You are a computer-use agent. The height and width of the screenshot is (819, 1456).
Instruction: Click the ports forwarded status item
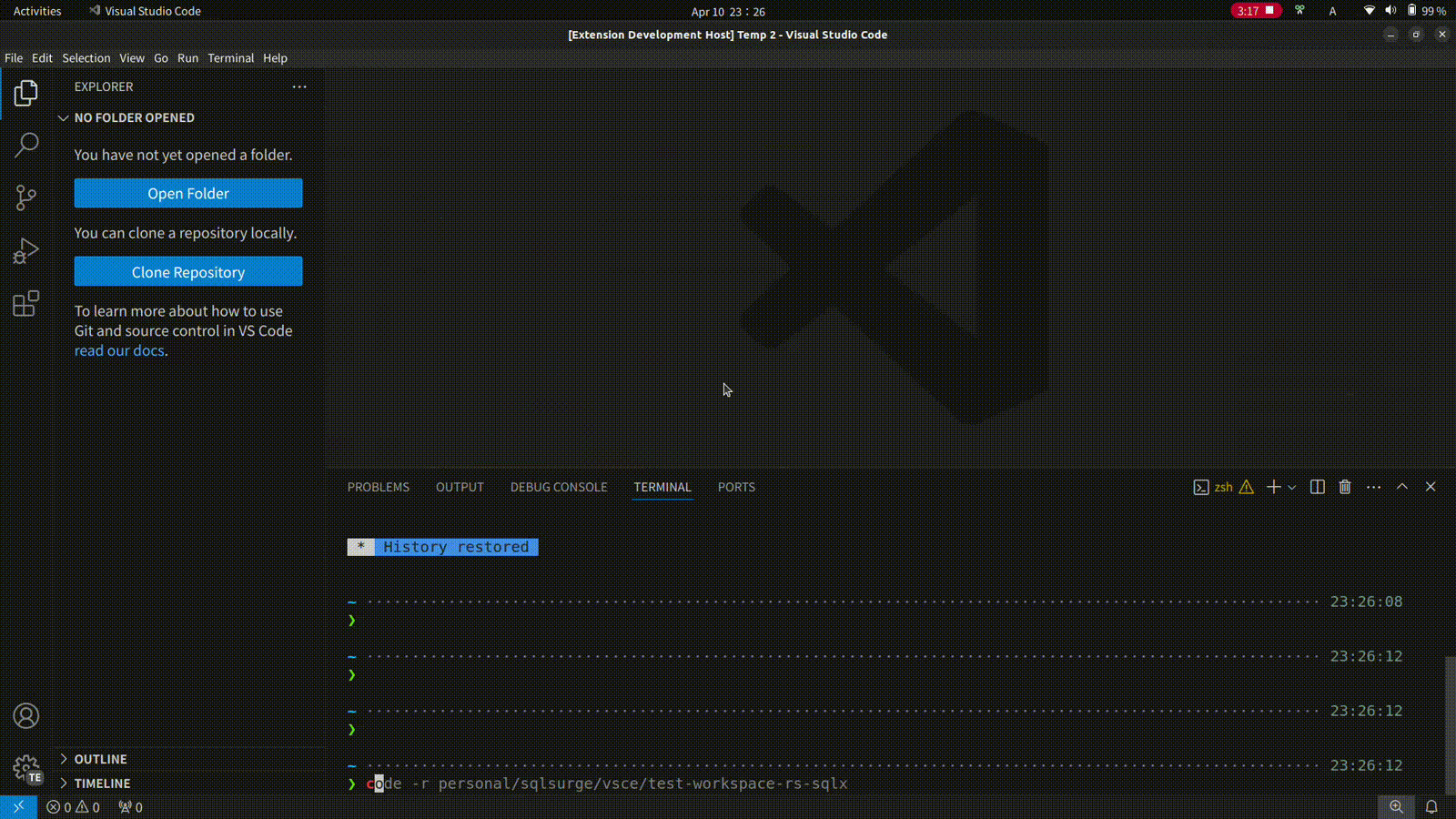(131, 807)
